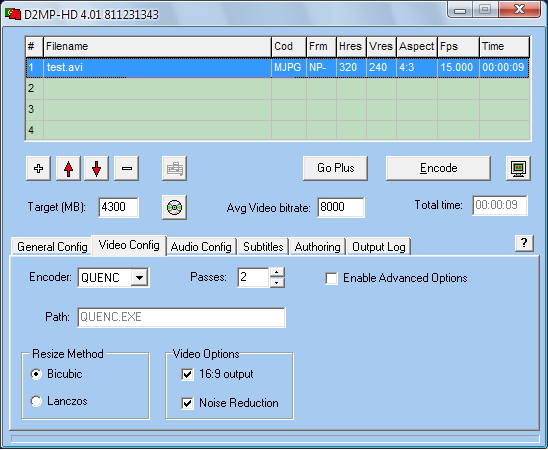This screenshot has width=548, height=450.
Task: Open the Audio Config tab
Action: click(201, 247)
